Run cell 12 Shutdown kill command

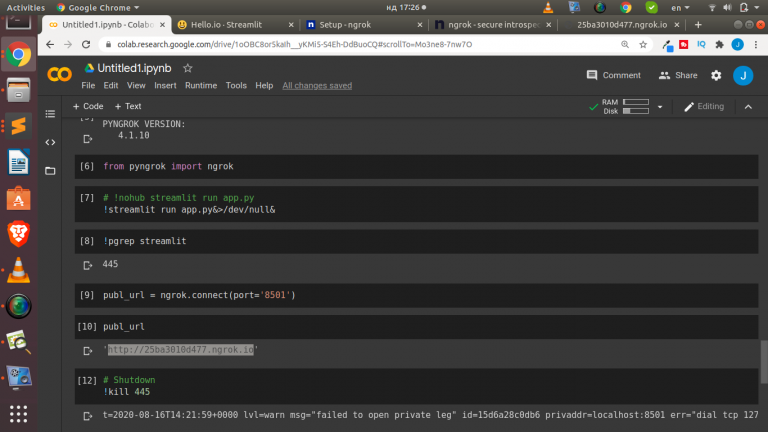[87, 381]
